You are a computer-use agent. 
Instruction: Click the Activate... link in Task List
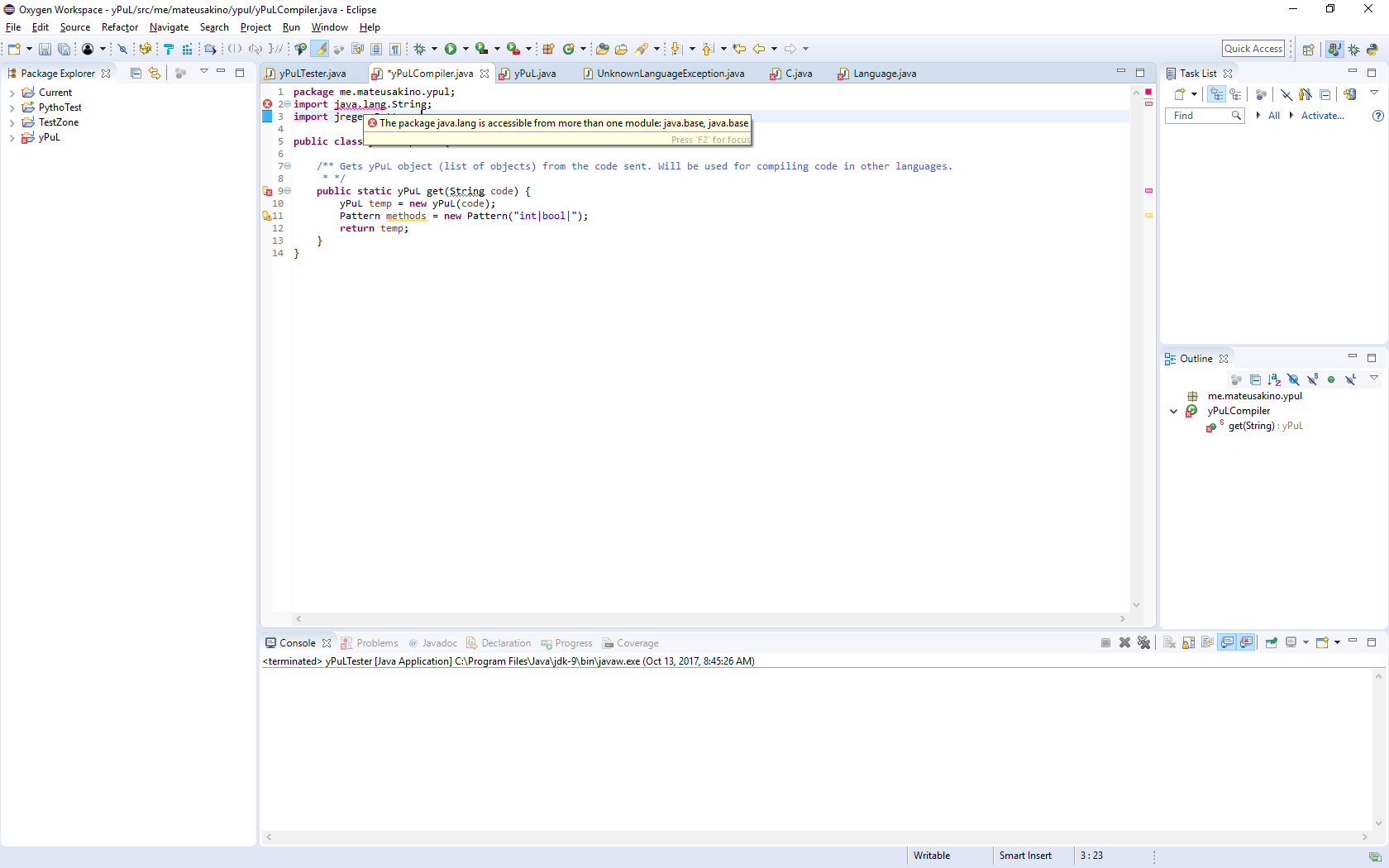pyautogui.click(x=1322, y=116)
